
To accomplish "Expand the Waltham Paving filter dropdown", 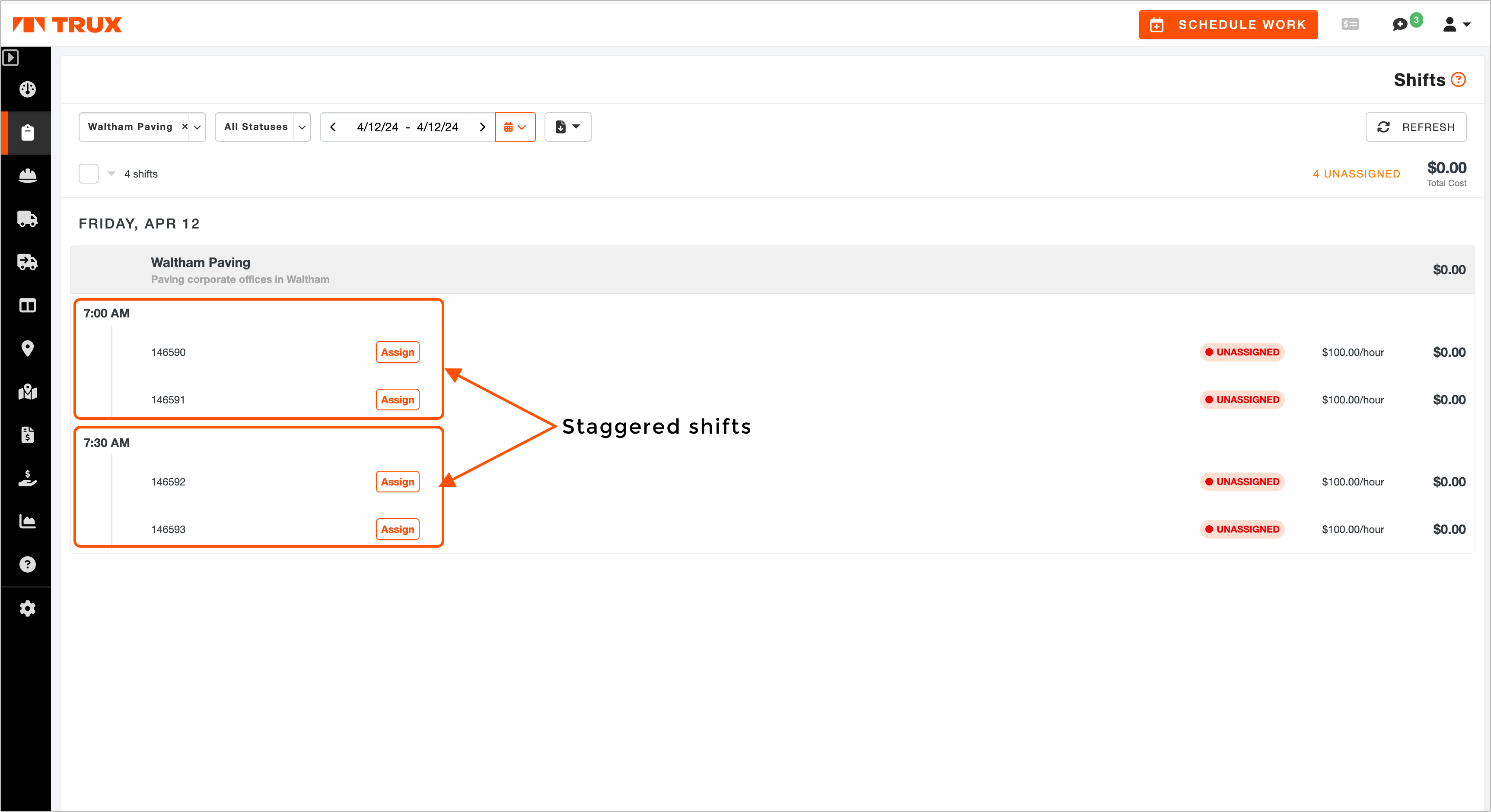I will point(197,127).
